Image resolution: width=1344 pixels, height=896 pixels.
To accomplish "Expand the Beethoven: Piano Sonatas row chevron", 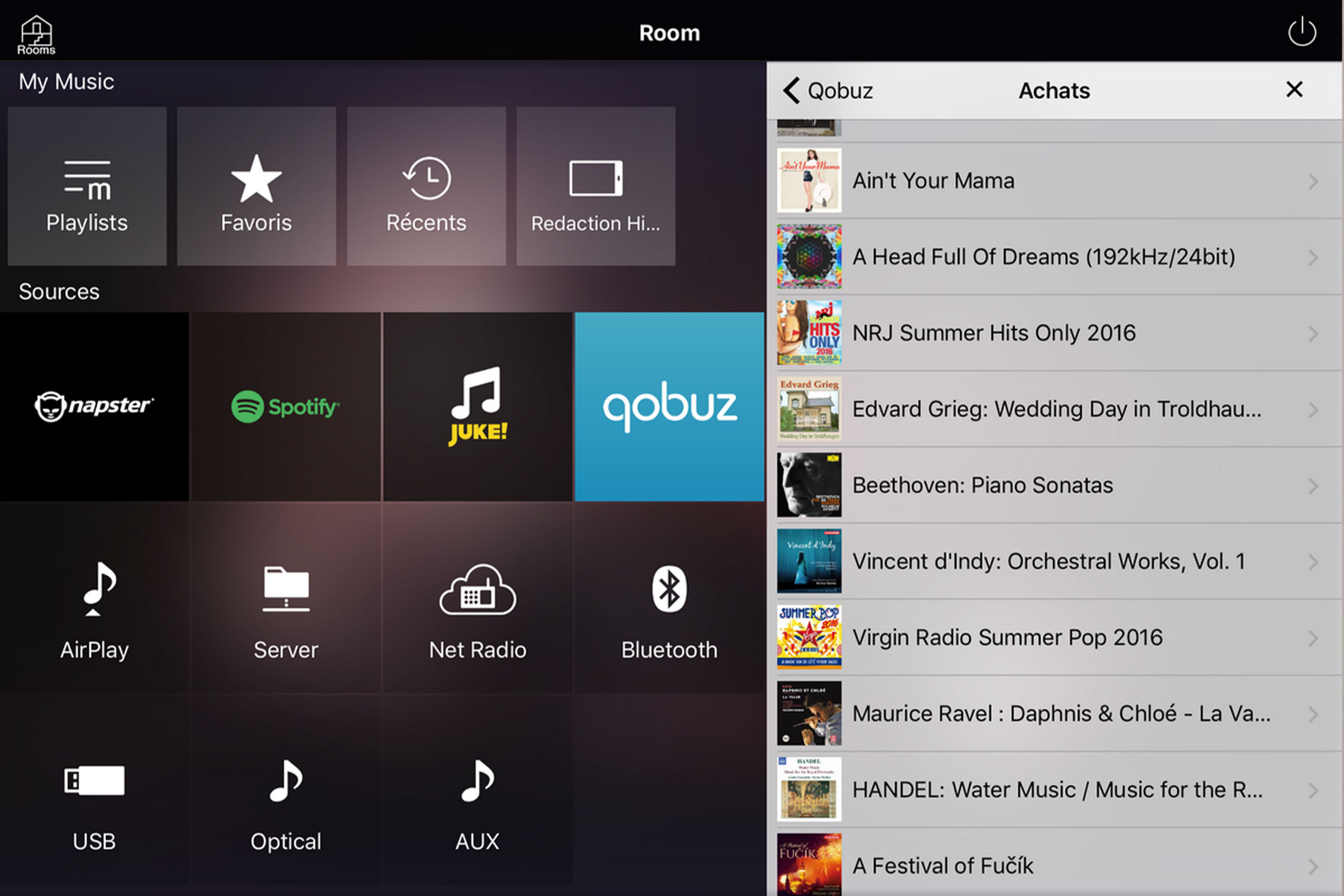I will coord(1312,486).
